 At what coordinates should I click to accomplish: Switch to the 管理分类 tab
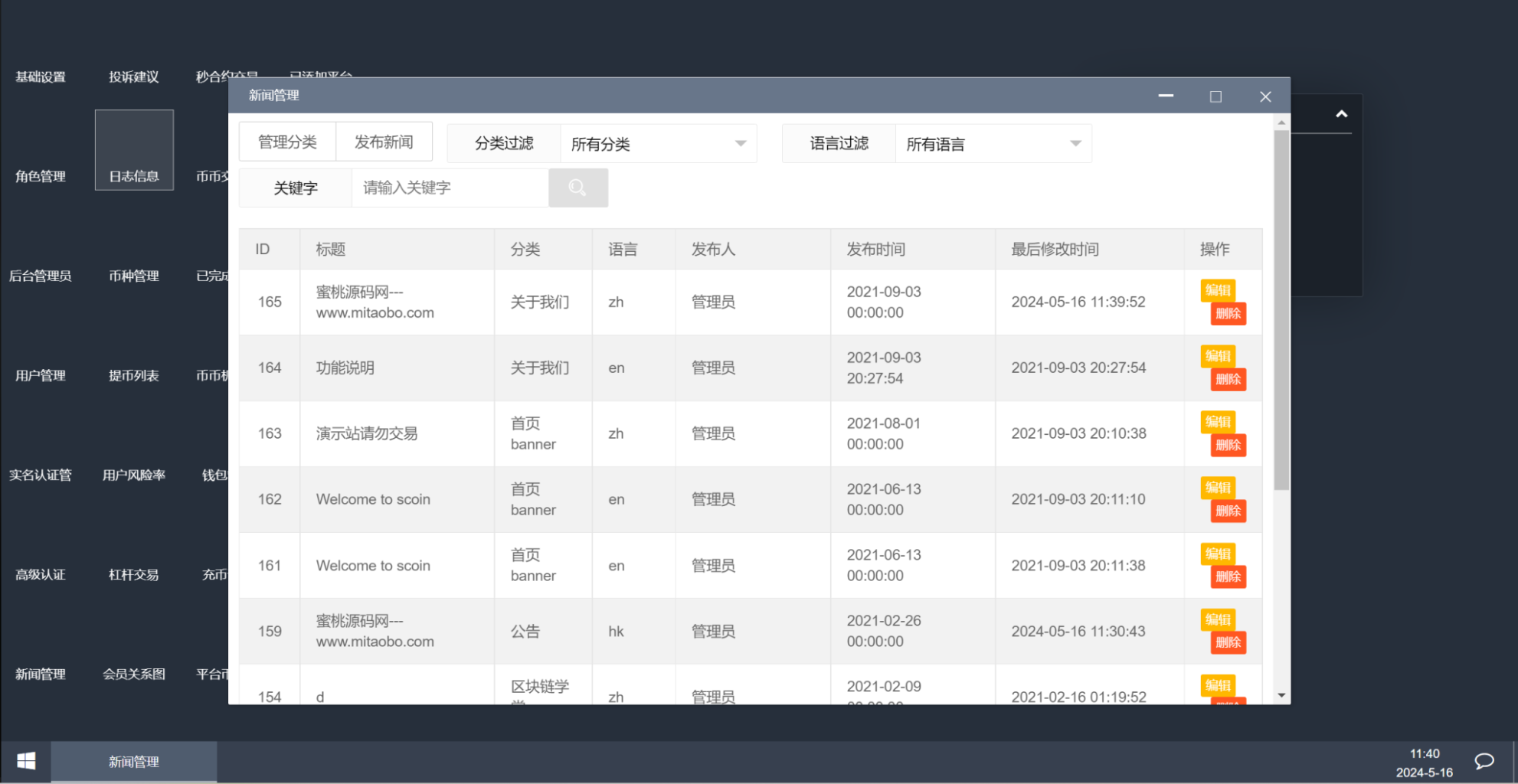point(286,141)
